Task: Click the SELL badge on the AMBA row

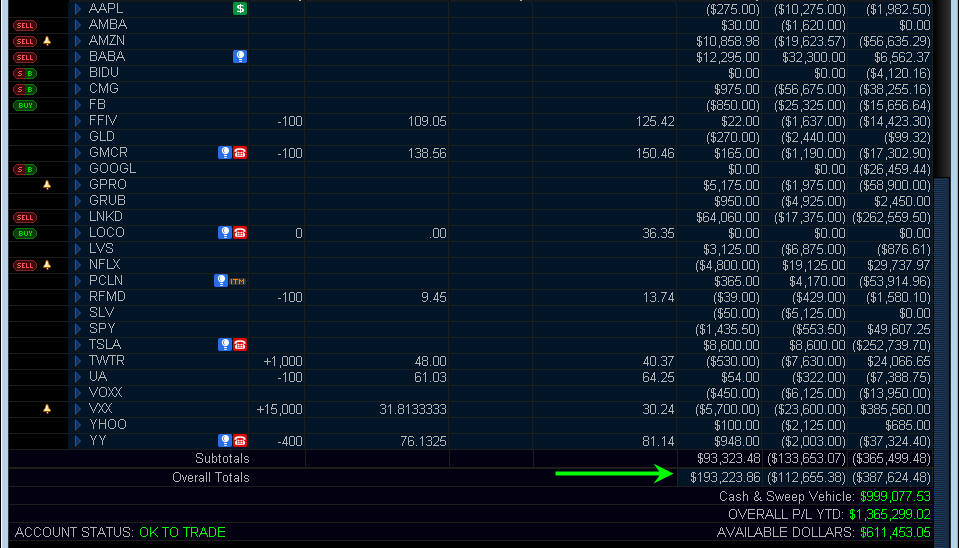Action: 25,26
